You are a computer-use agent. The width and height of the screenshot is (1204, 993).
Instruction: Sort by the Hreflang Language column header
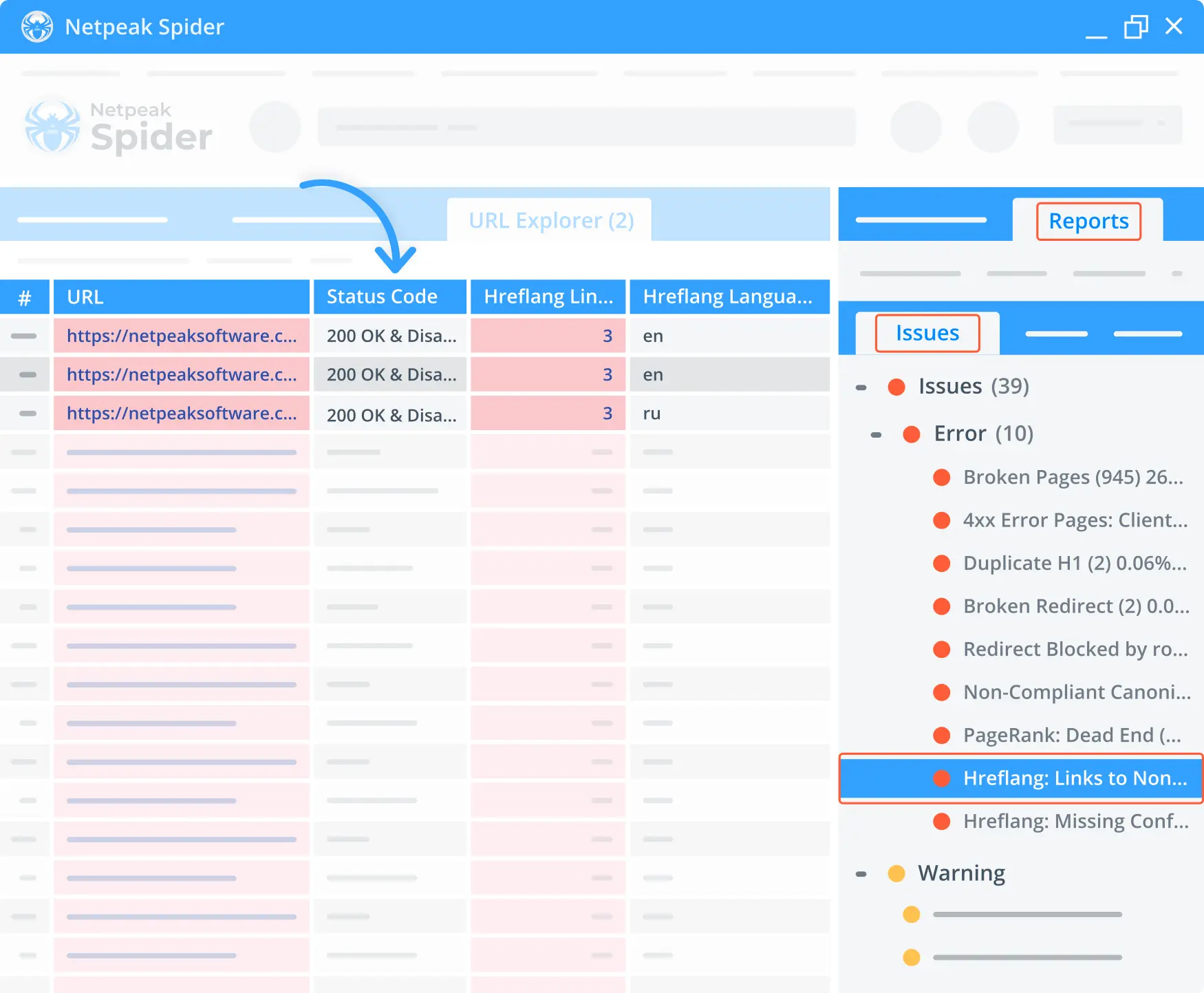point(729,297)
